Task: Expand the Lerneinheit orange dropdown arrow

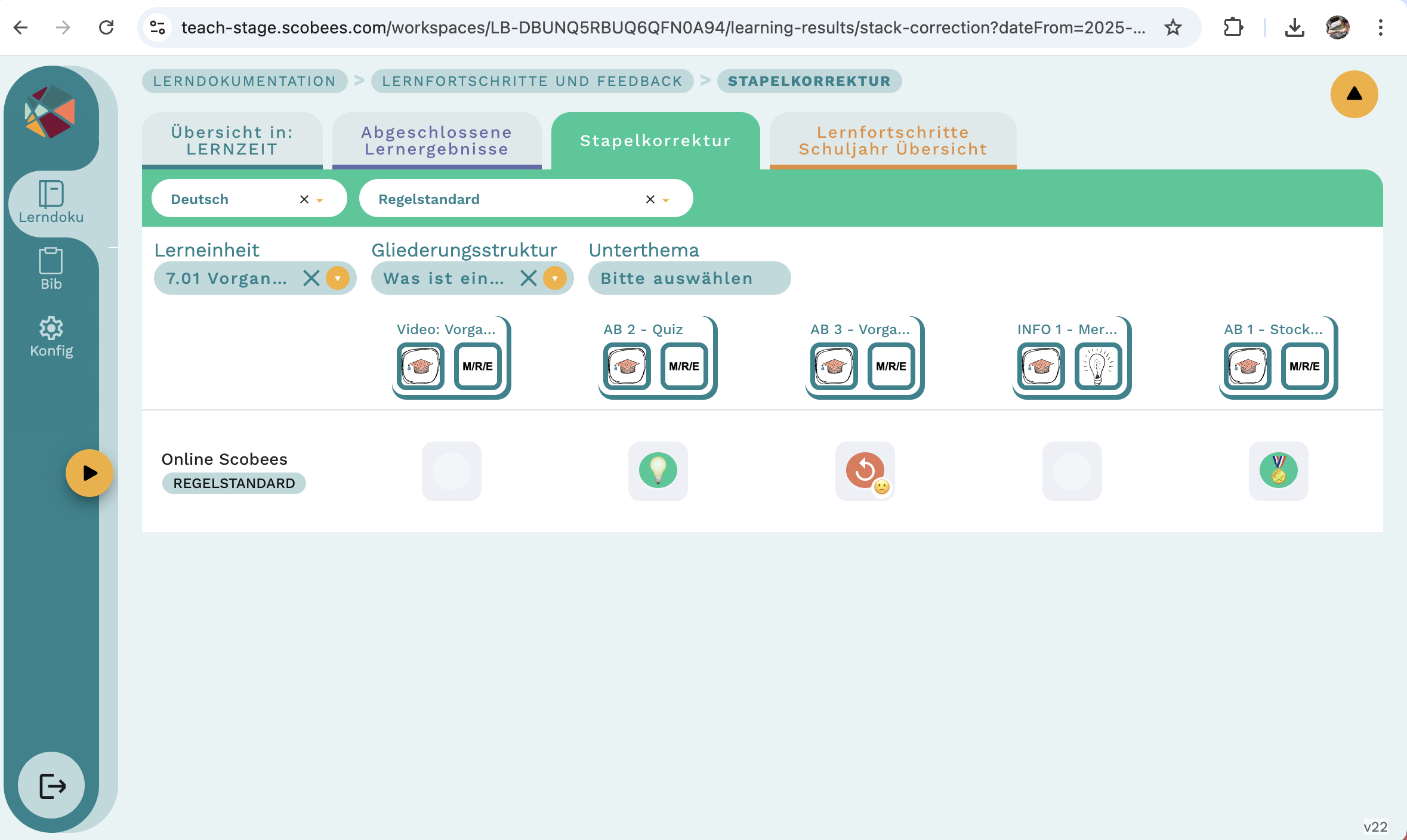Action: pyautogui.click(x=338, y=278)
